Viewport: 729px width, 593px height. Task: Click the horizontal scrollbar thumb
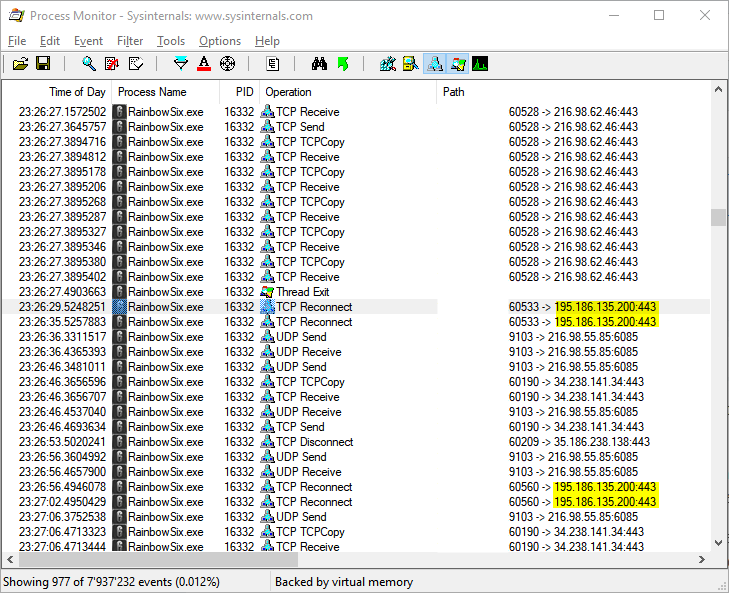click(158, 559)
